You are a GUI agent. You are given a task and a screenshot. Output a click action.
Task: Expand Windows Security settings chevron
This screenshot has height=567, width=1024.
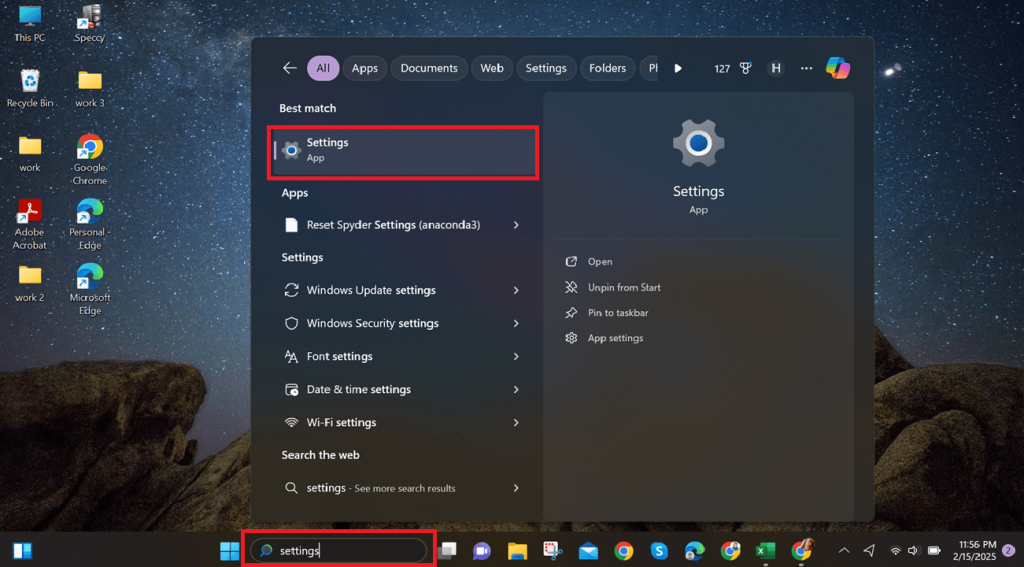point(516,323)
